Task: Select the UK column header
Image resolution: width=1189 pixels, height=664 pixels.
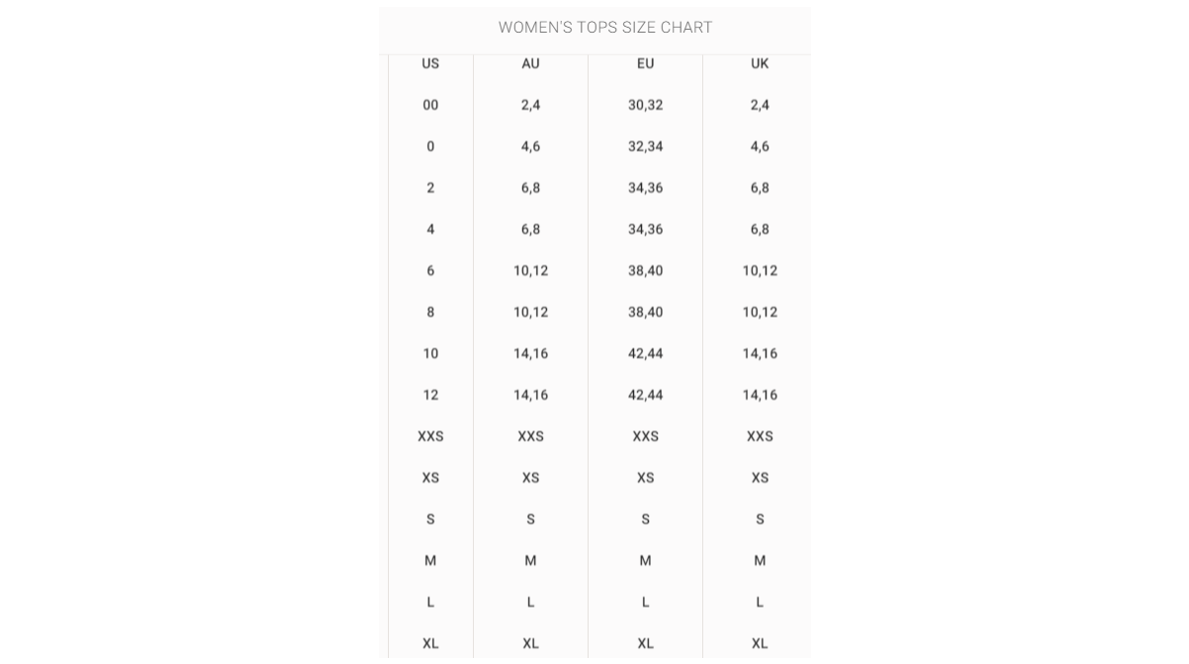Action: click(x=760, y=64)
